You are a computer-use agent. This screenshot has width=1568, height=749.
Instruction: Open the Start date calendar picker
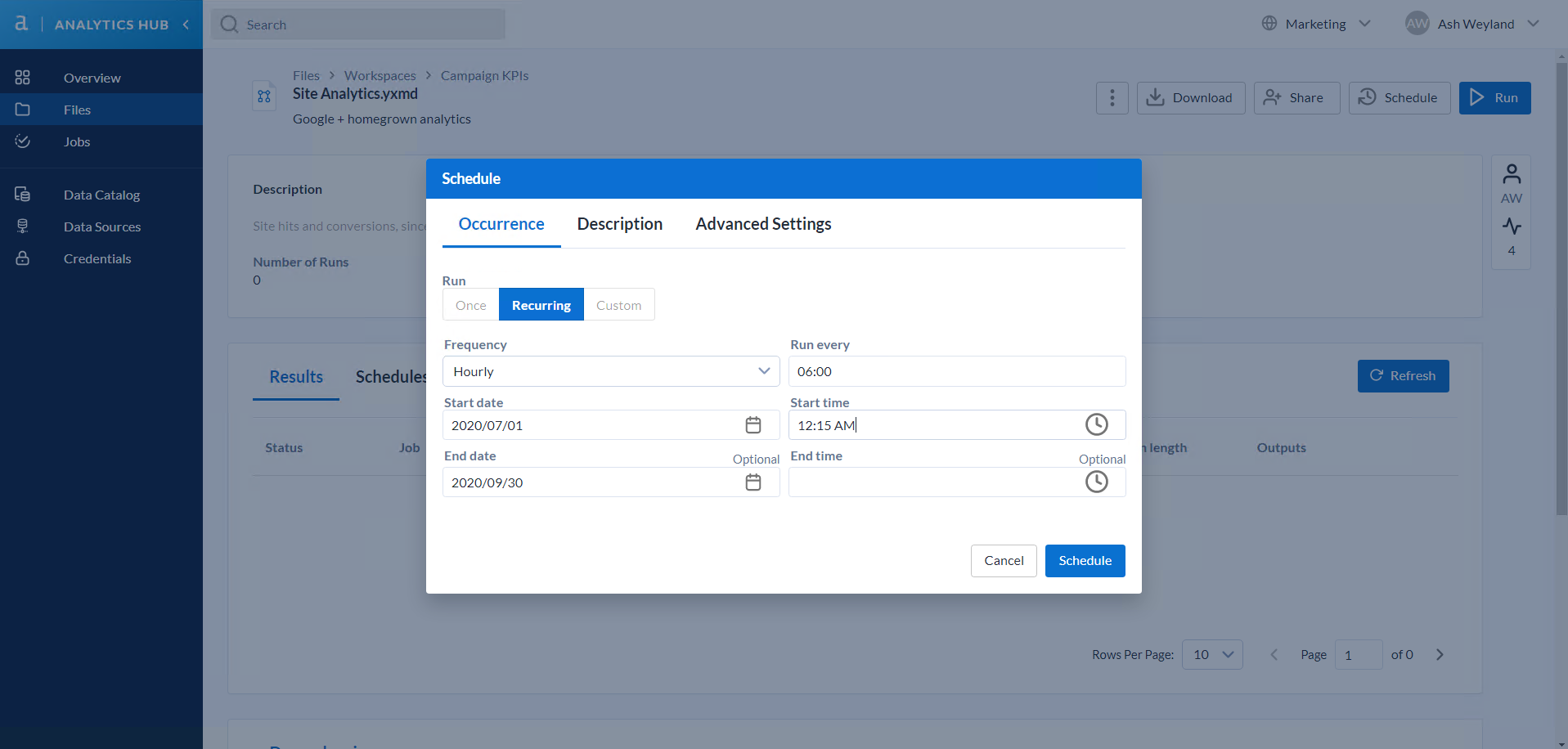click(x=752, y=424)
